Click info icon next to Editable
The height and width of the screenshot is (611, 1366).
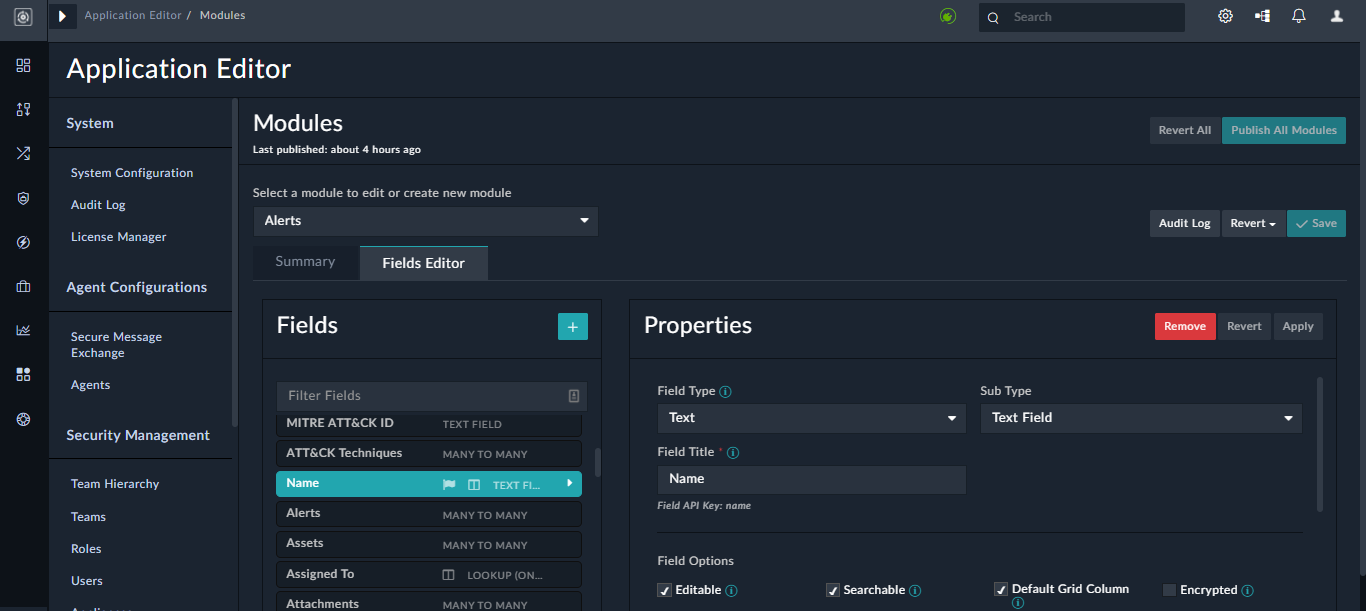[731, 591]
